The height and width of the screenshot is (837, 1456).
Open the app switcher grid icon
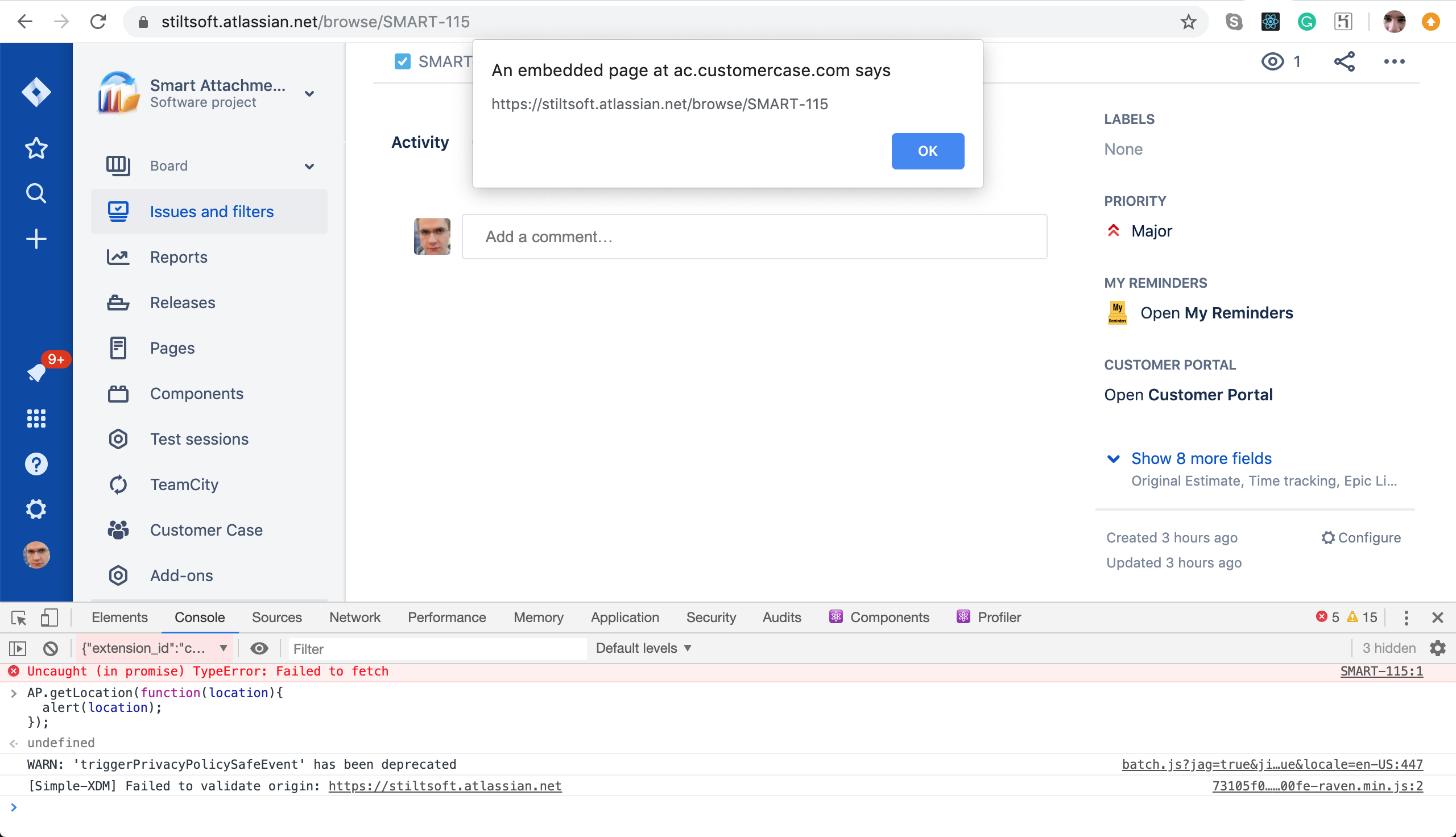(x=36, y=418)
